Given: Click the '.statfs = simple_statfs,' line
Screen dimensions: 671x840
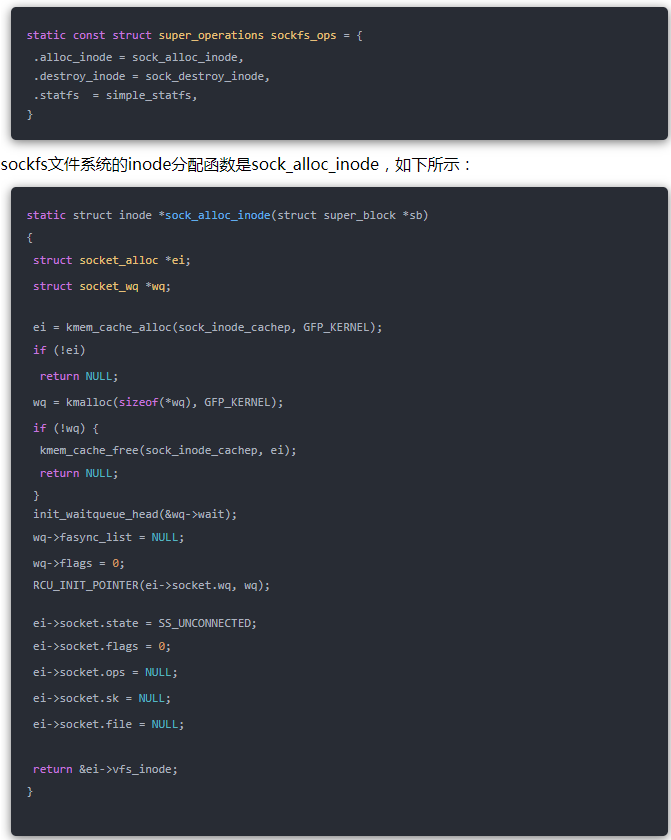Looking at the screenshot, I should [x=115, y=95].
